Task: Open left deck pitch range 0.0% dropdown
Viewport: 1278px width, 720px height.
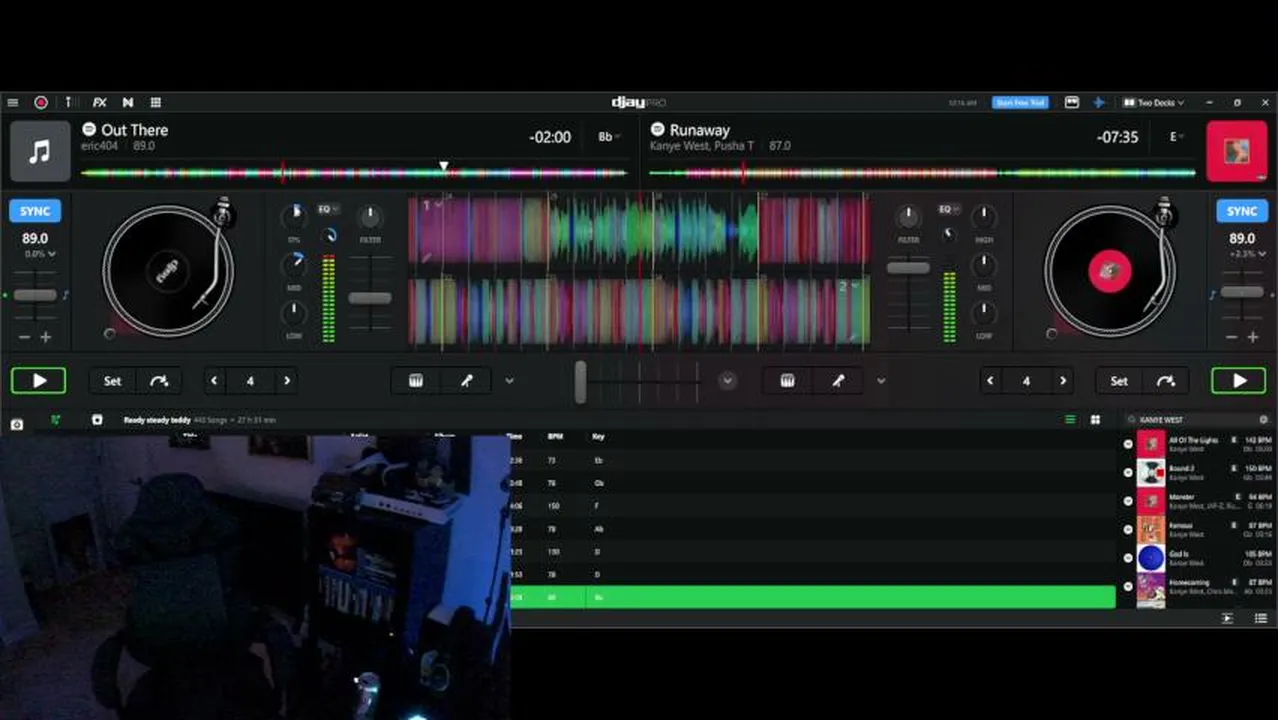Action: pos(40,254)
